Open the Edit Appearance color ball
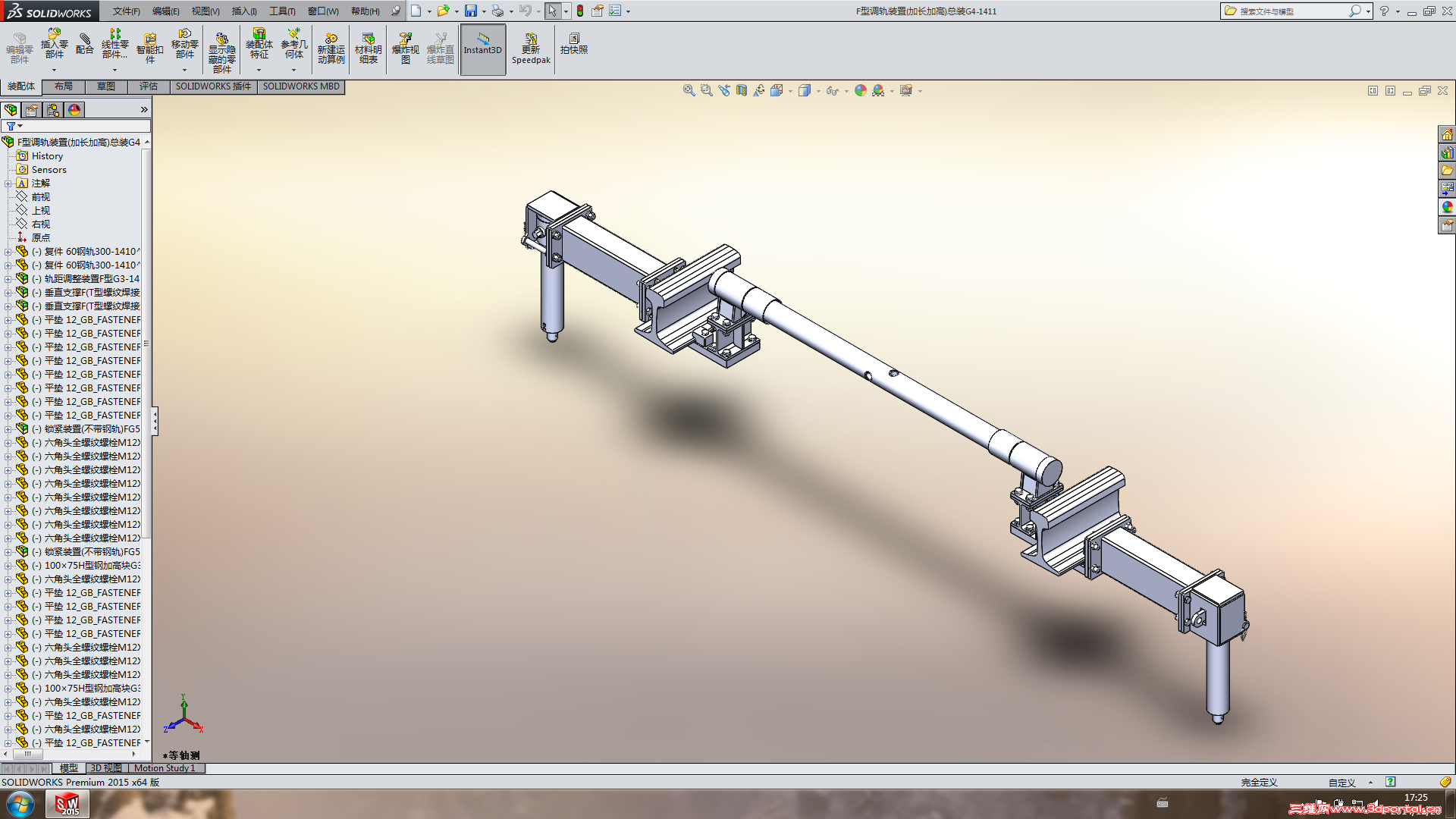1456x819 pixels. pos(860,91)
